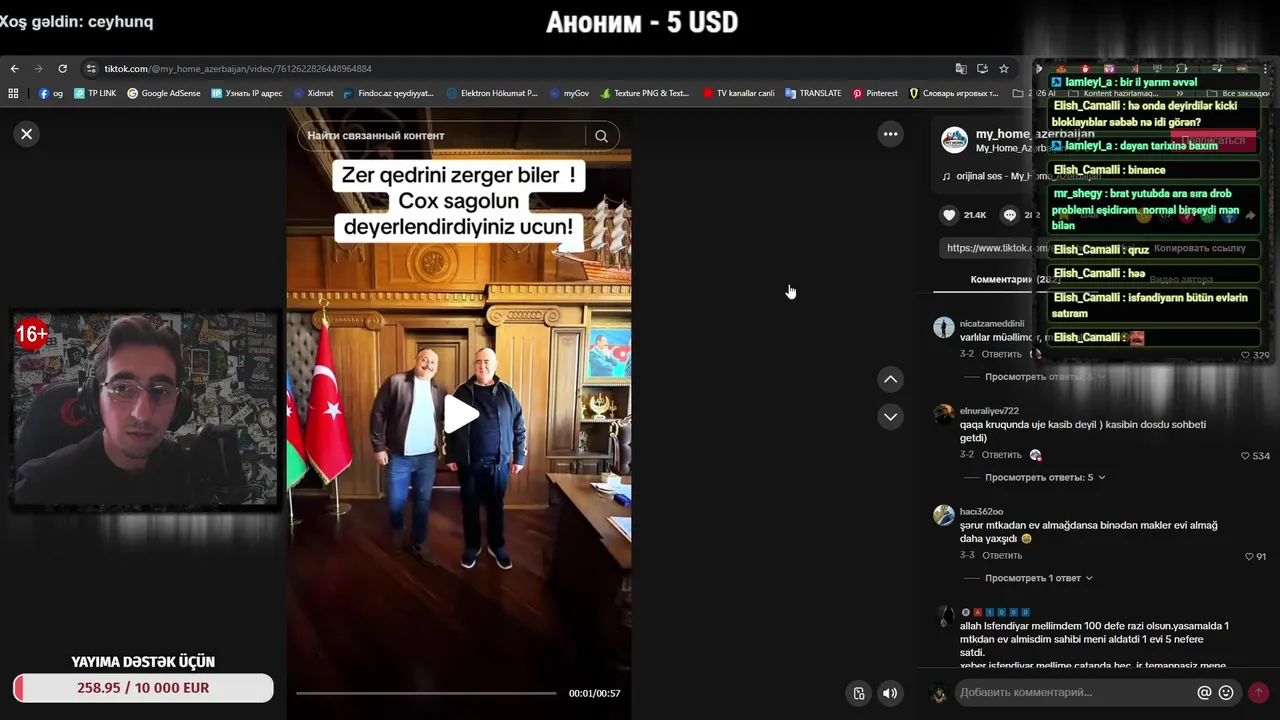Open the myGov bookmark

(570, 93)
